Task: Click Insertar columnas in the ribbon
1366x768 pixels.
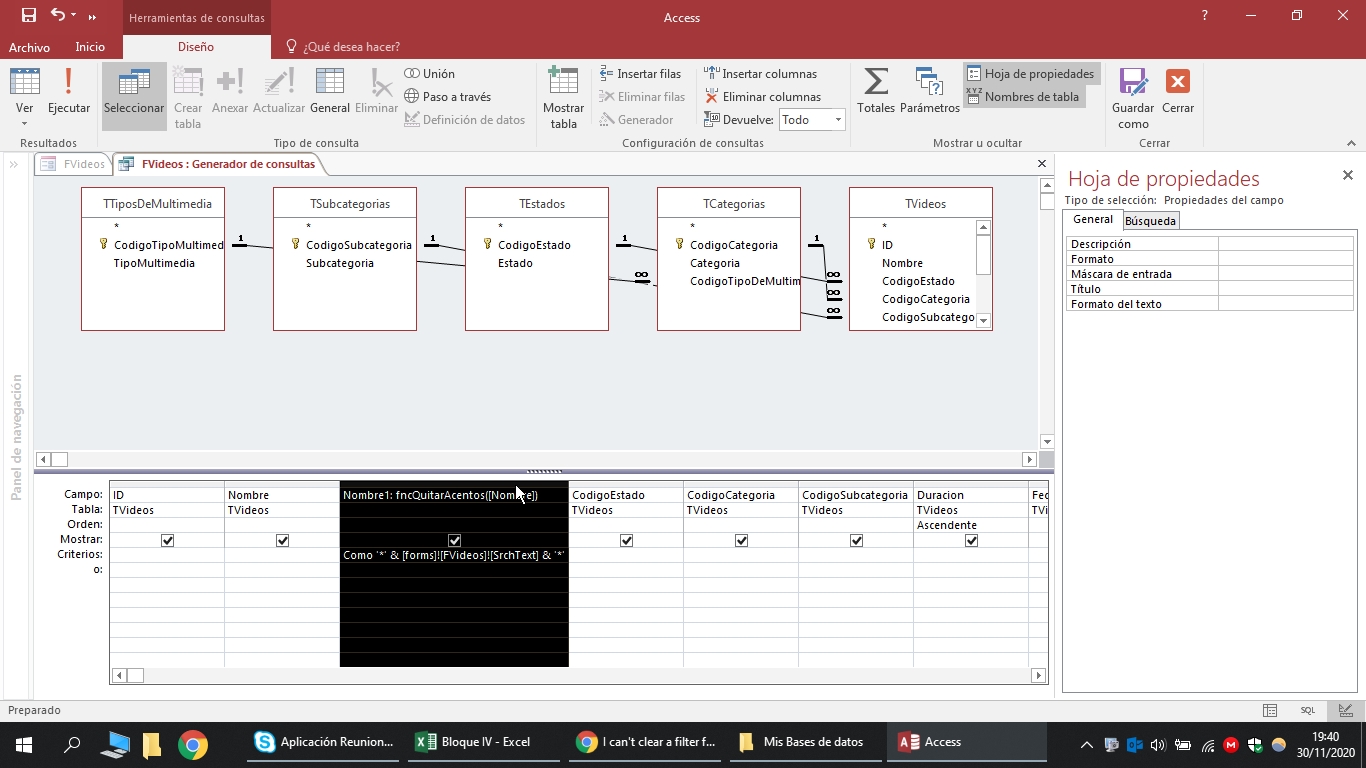Action: (x=760, y=74)
